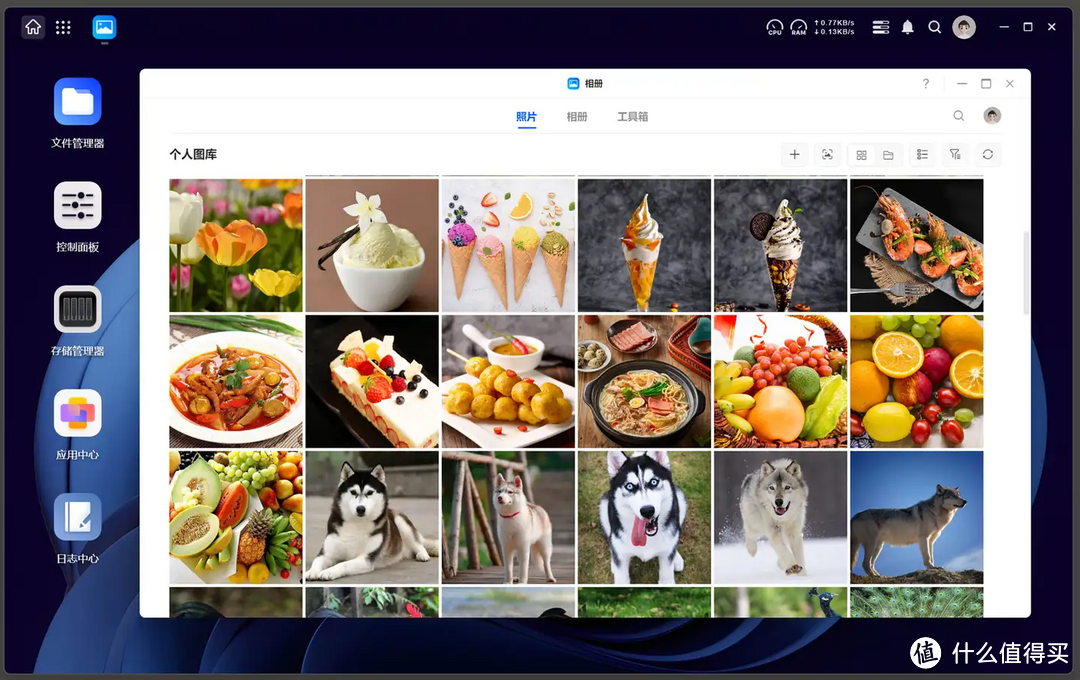Open the 工具箱 tab

[x=632, y=117]
